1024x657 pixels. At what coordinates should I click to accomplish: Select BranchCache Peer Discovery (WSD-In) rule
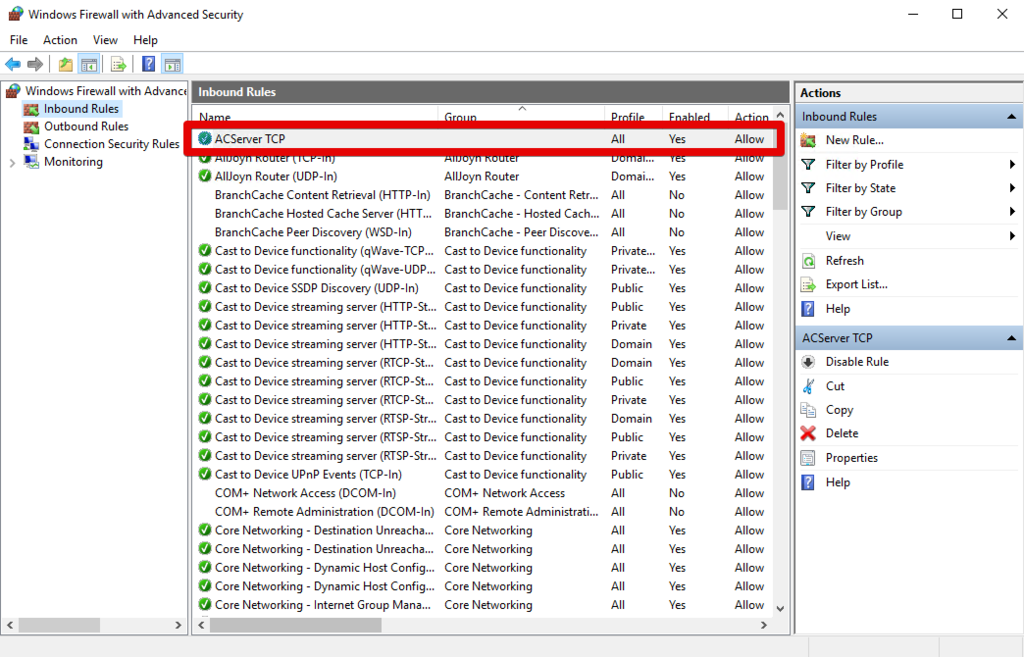point(482,232)
